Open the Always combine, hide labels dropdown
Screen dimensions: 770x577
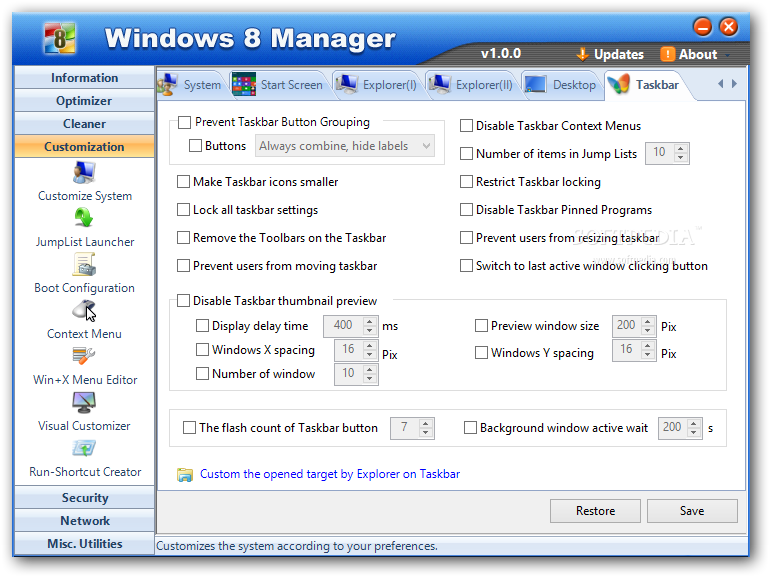pos(345,146)
